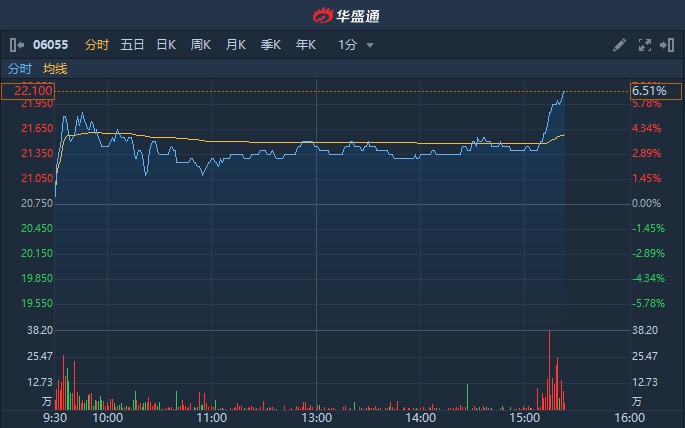This screenshot has width=685, height=428.
Task: Toggle the 分时 price line legend
Action: [x=20, y=69]
